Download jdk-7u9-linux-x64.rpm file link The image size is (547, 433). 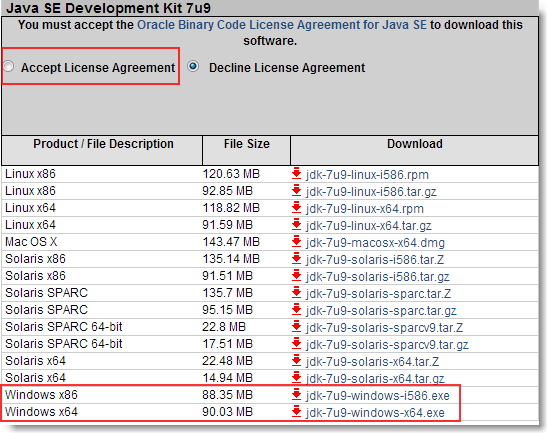coord(365,209)
